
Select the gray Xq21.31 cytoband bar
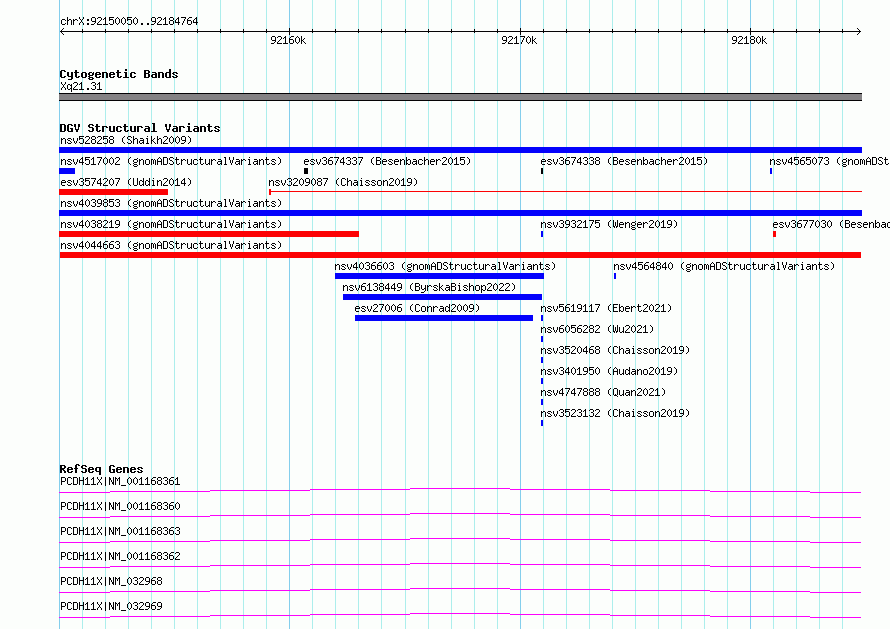click(460, 97)
